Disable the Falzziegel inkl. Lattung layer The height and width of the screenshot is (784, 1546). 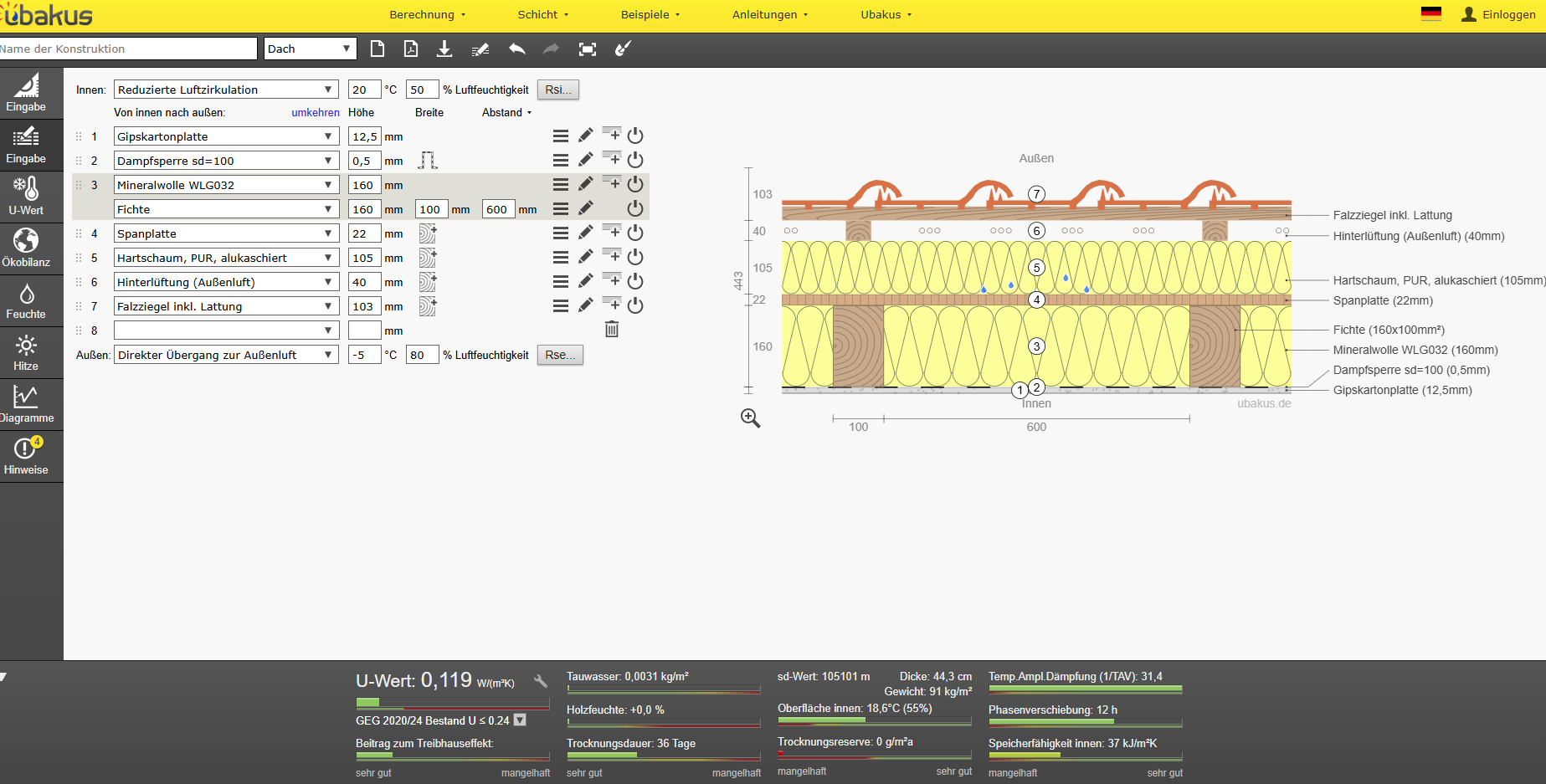pos(635,305)
